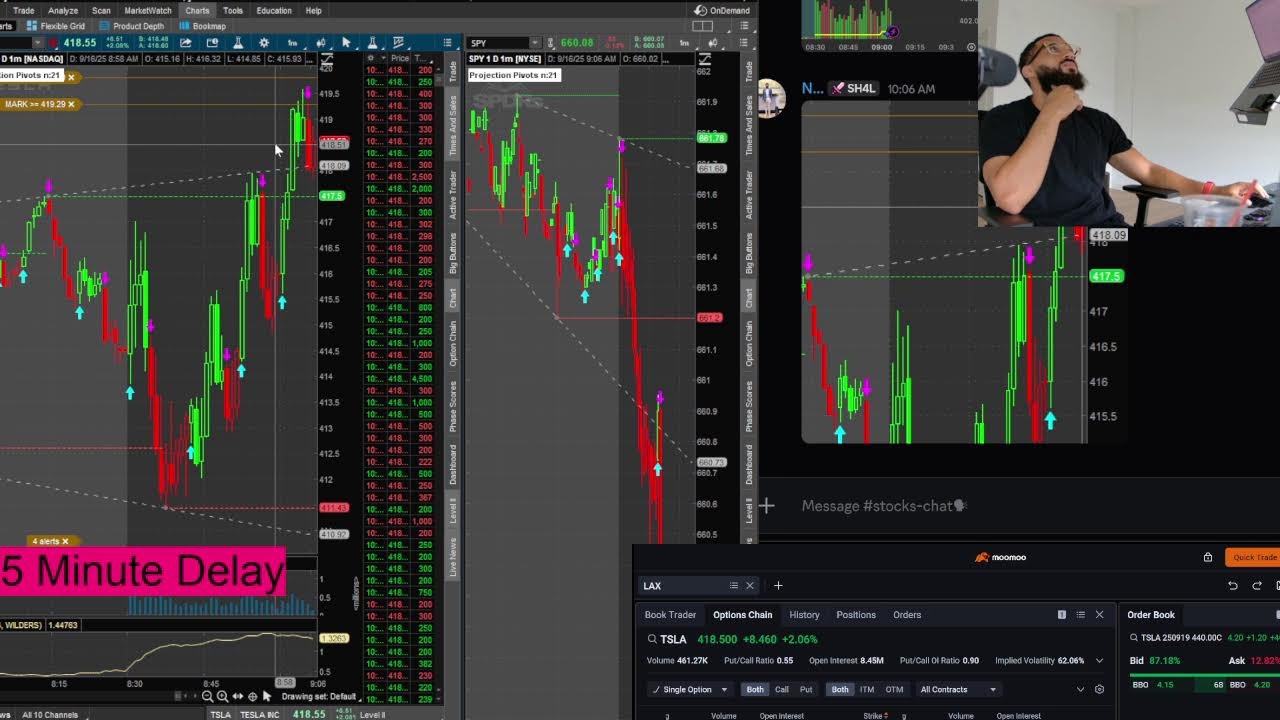Click the Quick Trade button in moomoo
The width and height of the screenshot is (1280, 720).
(x=1254, y=557)
